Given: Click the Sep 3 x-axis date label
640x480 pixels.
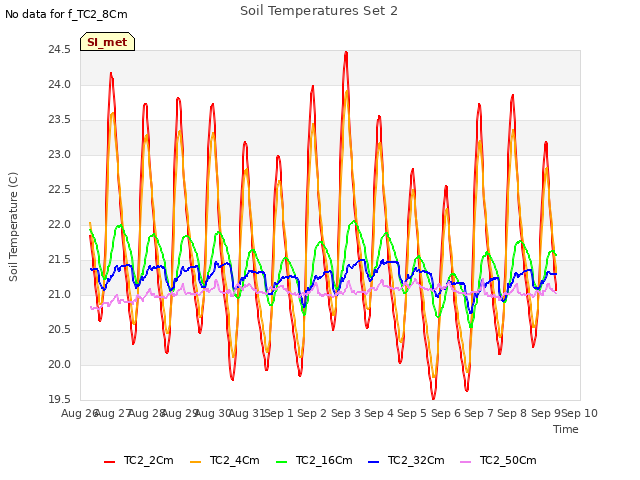Looking at the screenshot, I should [x=346, y=413].
